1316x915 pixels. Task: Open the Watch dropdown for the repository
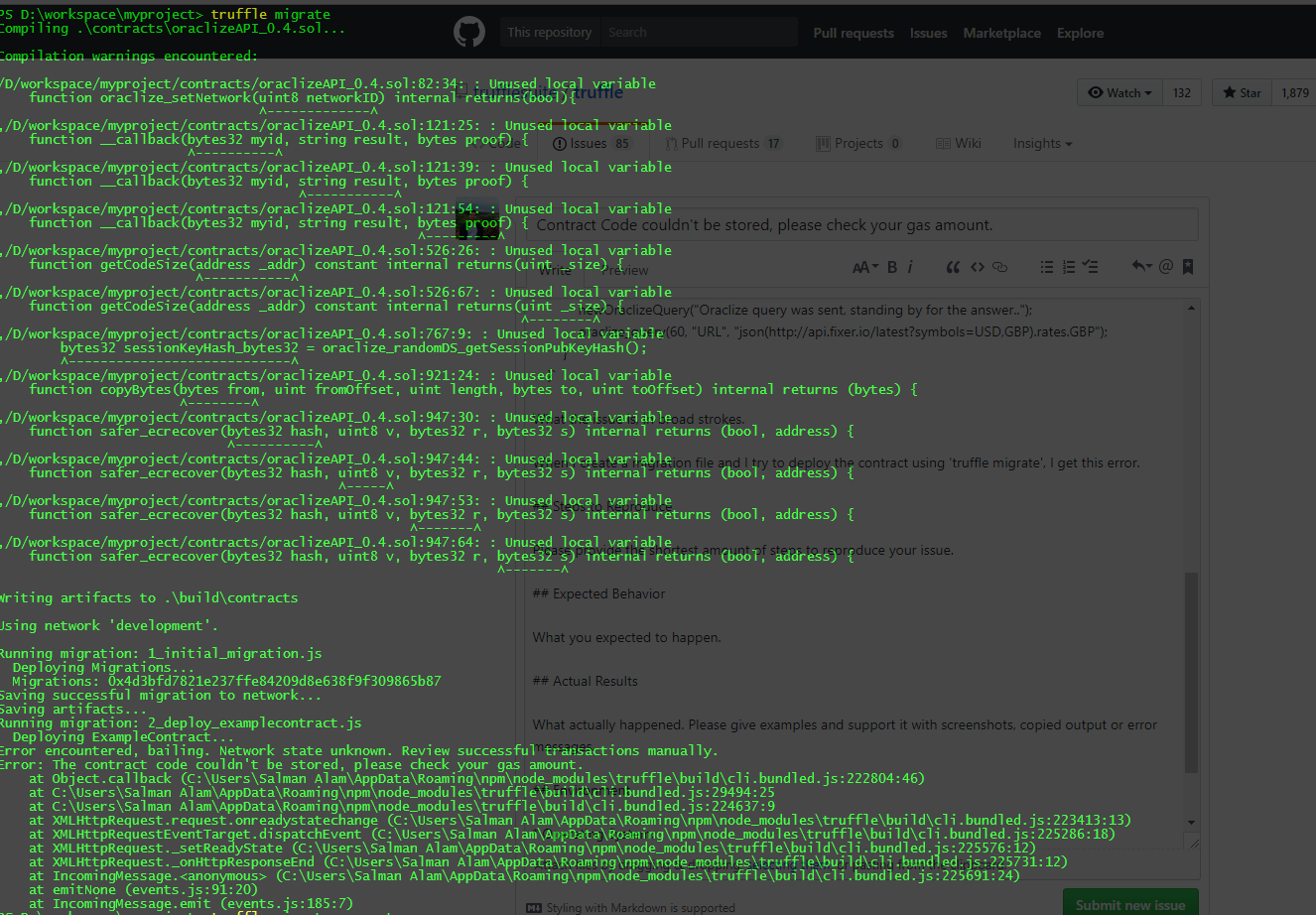1119,92
